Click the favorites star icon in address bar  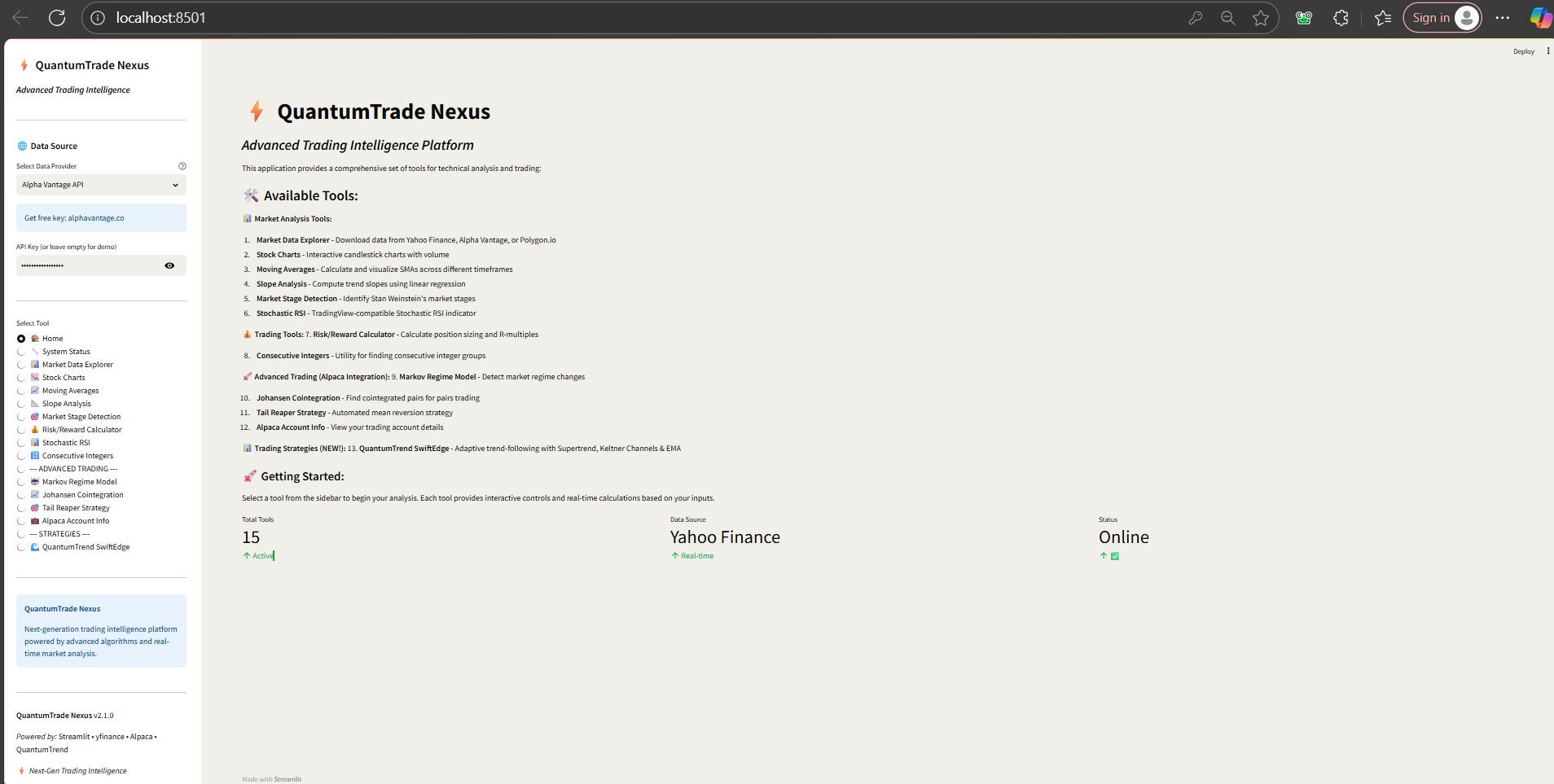click(1261, 18)
